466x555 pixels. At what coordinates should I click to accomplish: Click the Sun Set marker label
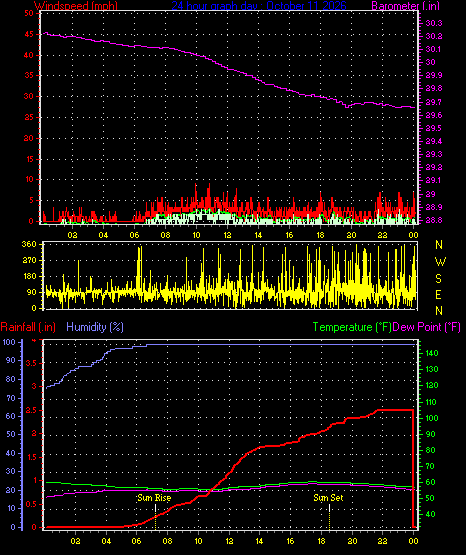(328, 498)
